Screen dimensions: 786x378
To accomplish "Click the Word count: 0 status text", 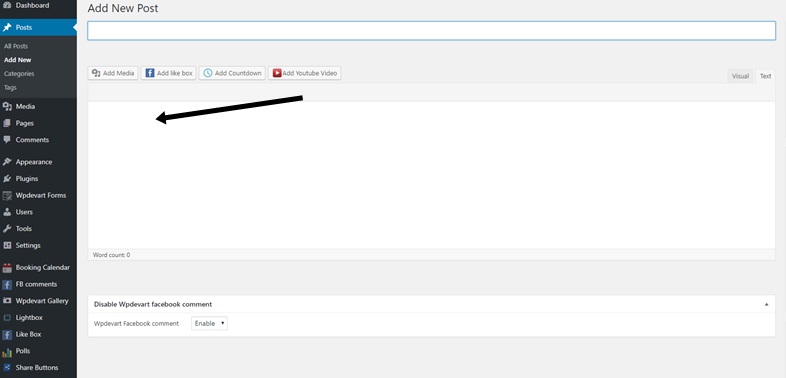I will pyautogui.click(x=111, y=255).
